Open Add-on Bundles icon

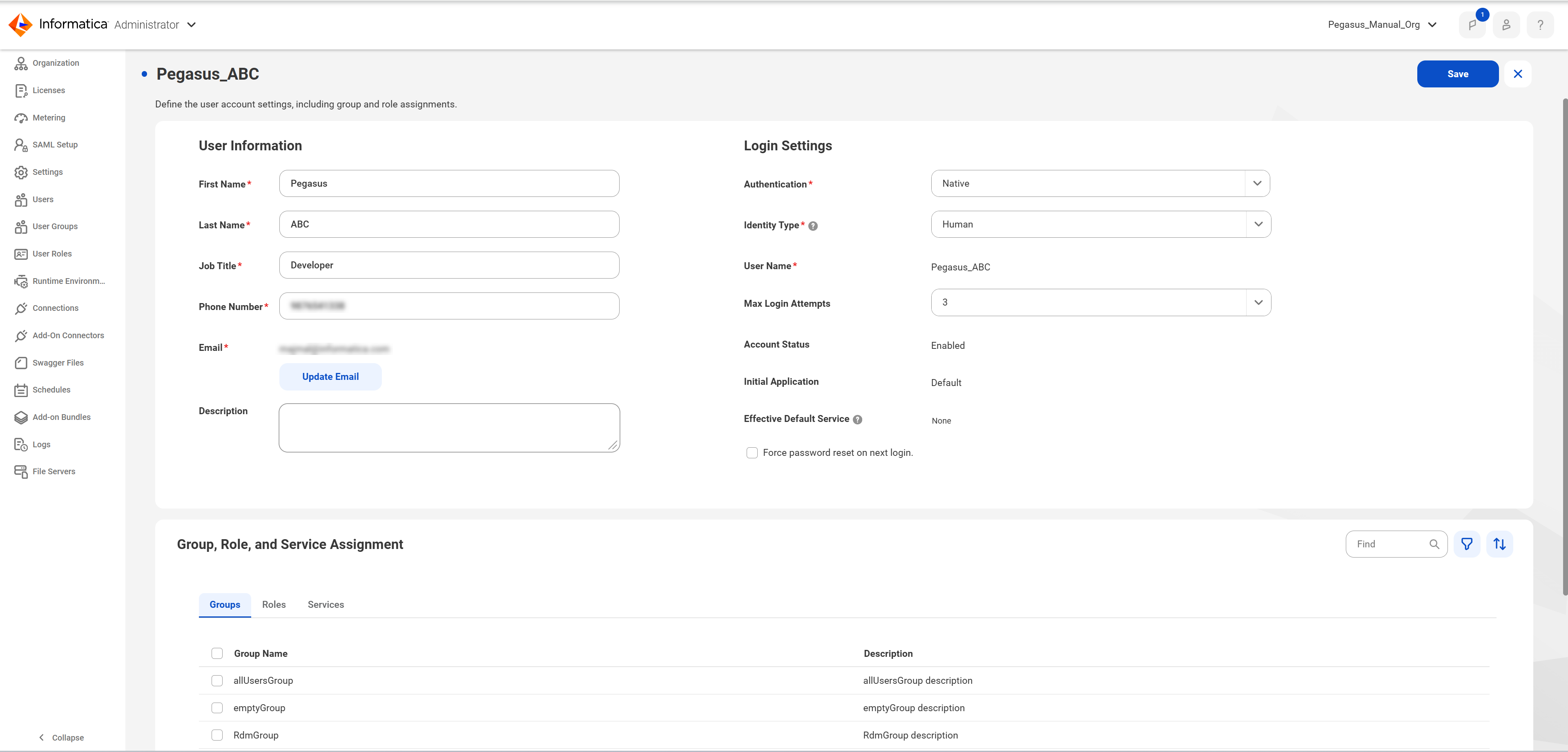pos(21,417)
